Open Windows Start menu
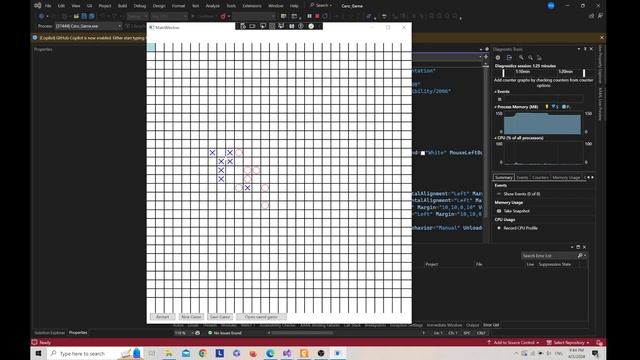This screenshot has height=360, width=640. [x=39, y=353]
